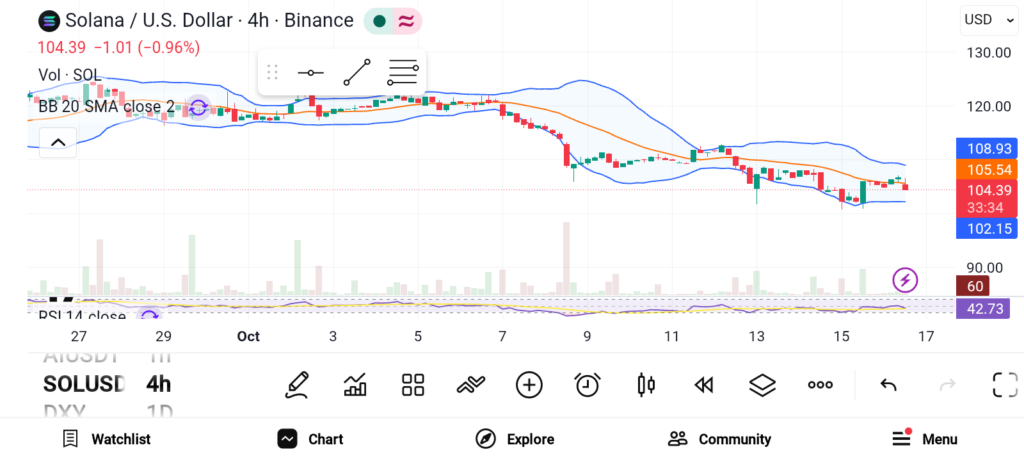The height and width of the screenshot is (461, 1024).
Task: Open the Explore tab
Action: tap(515, 439)
